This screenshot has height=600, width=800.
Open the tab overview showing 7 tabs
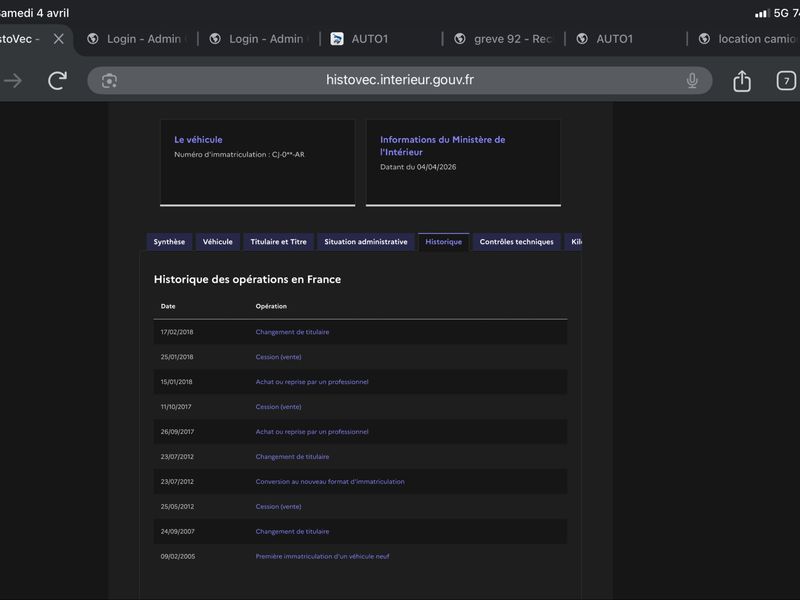point(786,81)
